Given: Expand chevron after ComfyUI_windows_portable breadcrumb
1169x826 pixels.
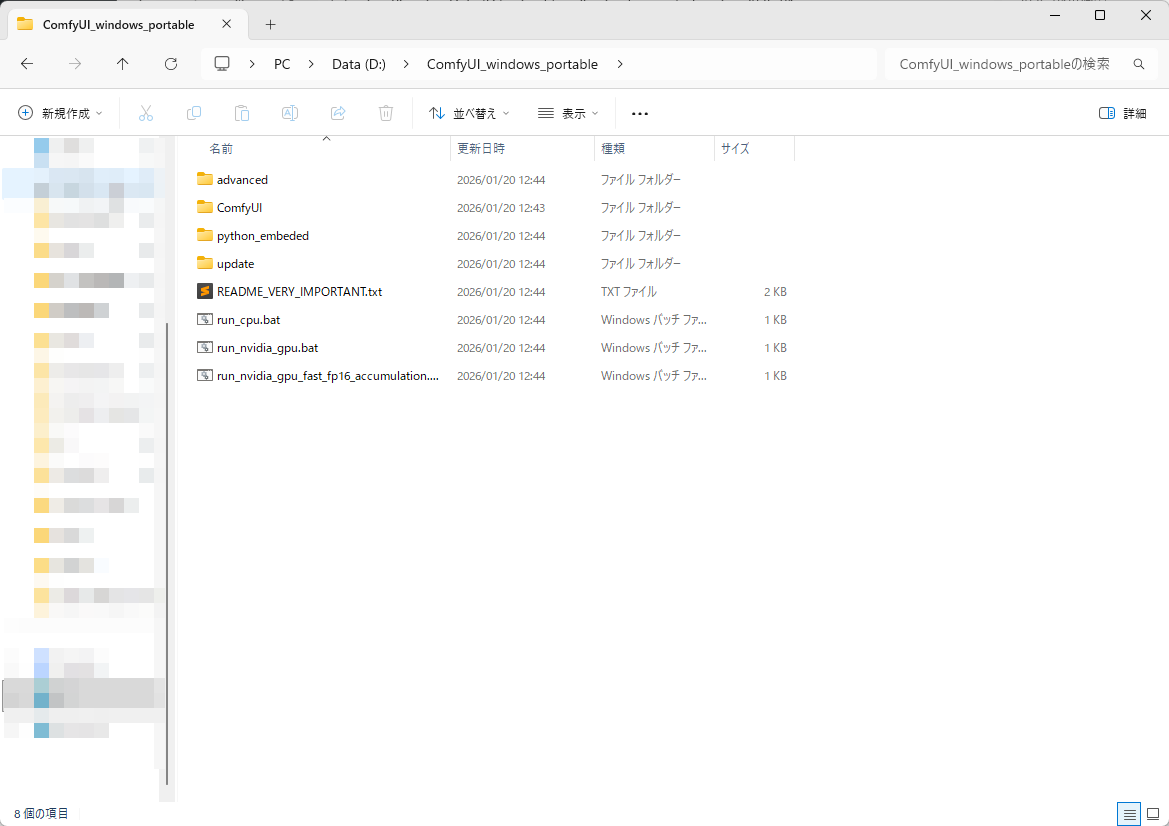Looking at the screenshot, I should [x=620, y=64].
